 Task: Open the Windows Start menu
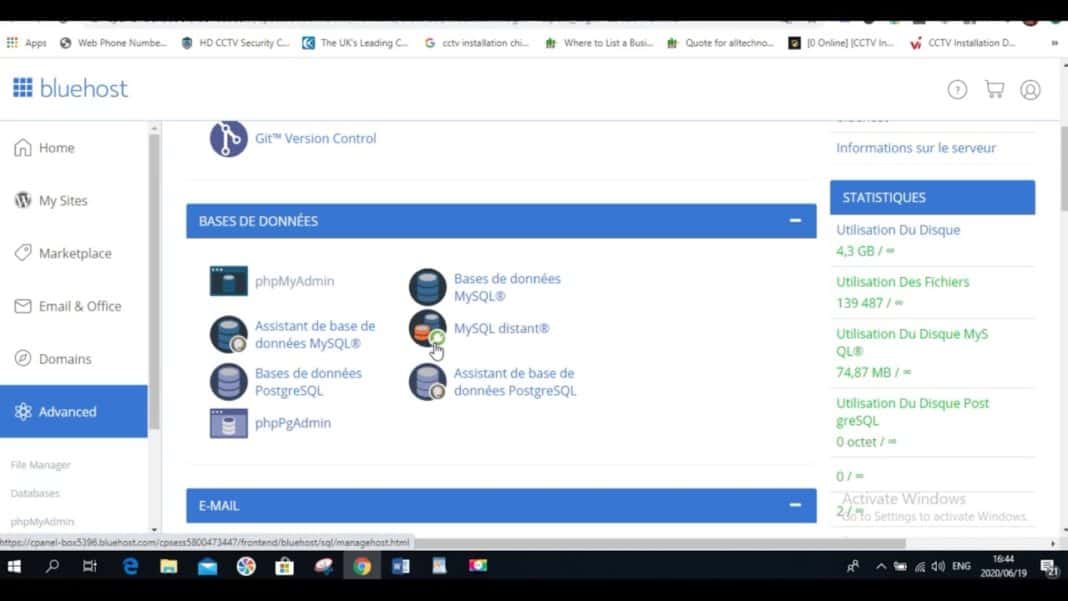[x=14, y=566]
